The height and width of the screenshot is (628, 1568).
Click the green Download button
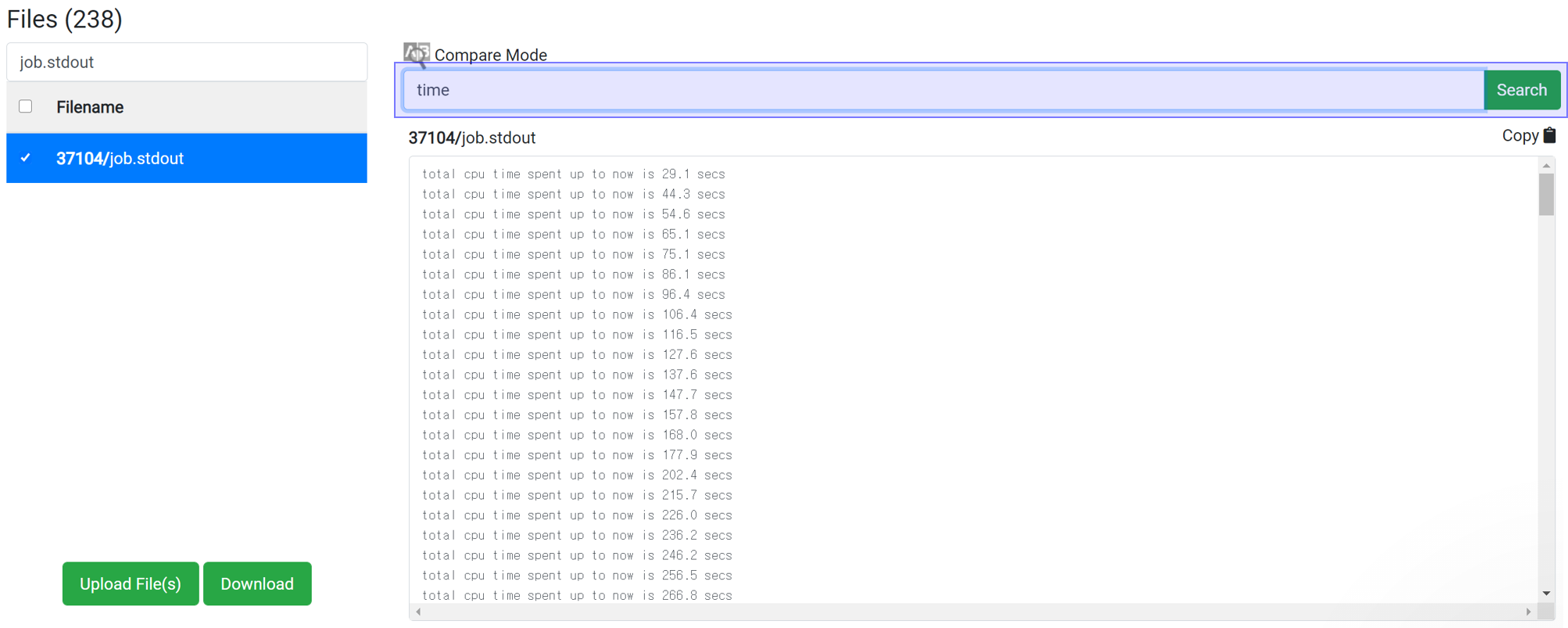pos(257,583)
